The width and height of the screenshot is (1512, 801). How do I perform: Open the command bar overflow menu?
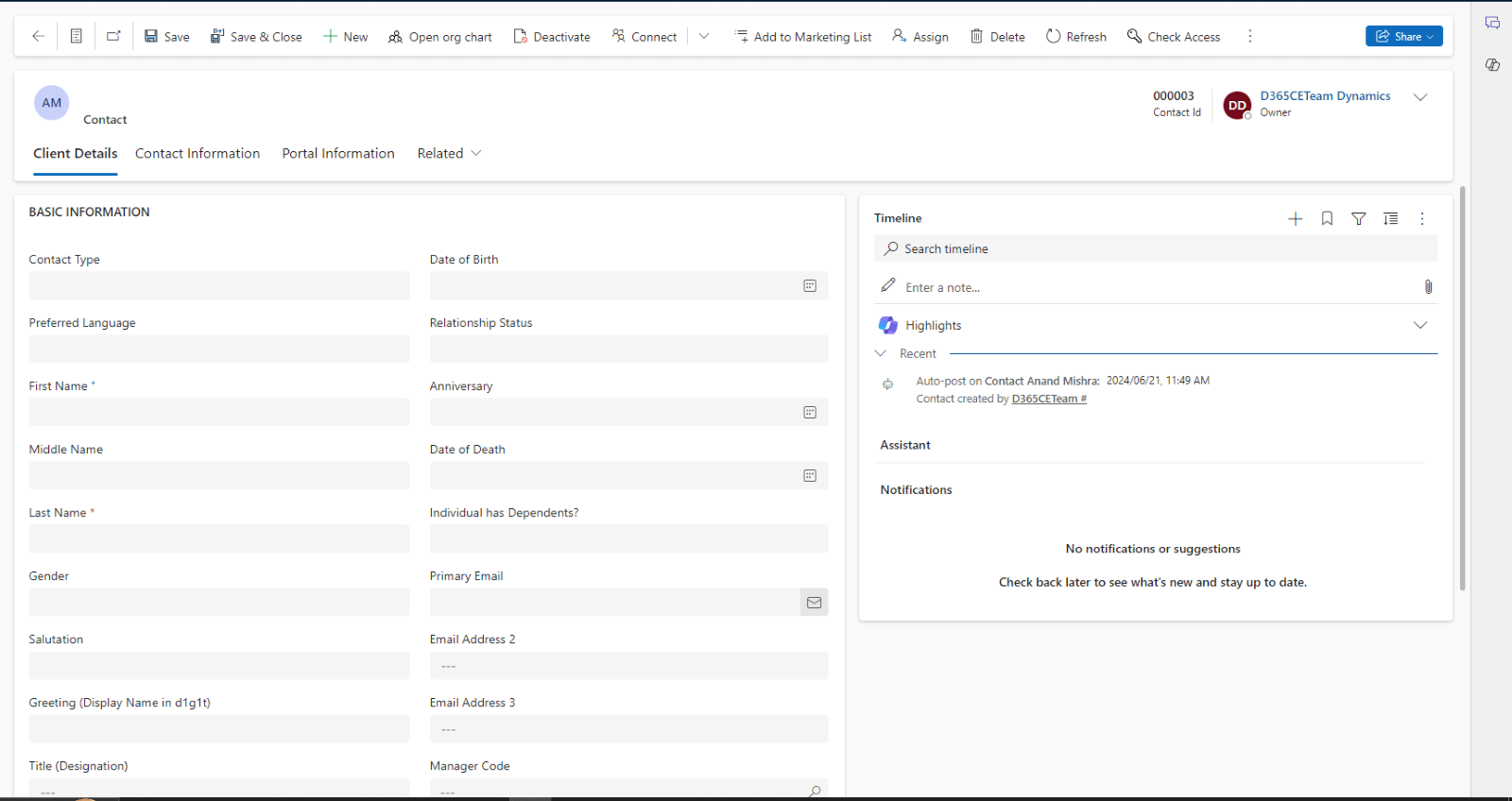1250,36
